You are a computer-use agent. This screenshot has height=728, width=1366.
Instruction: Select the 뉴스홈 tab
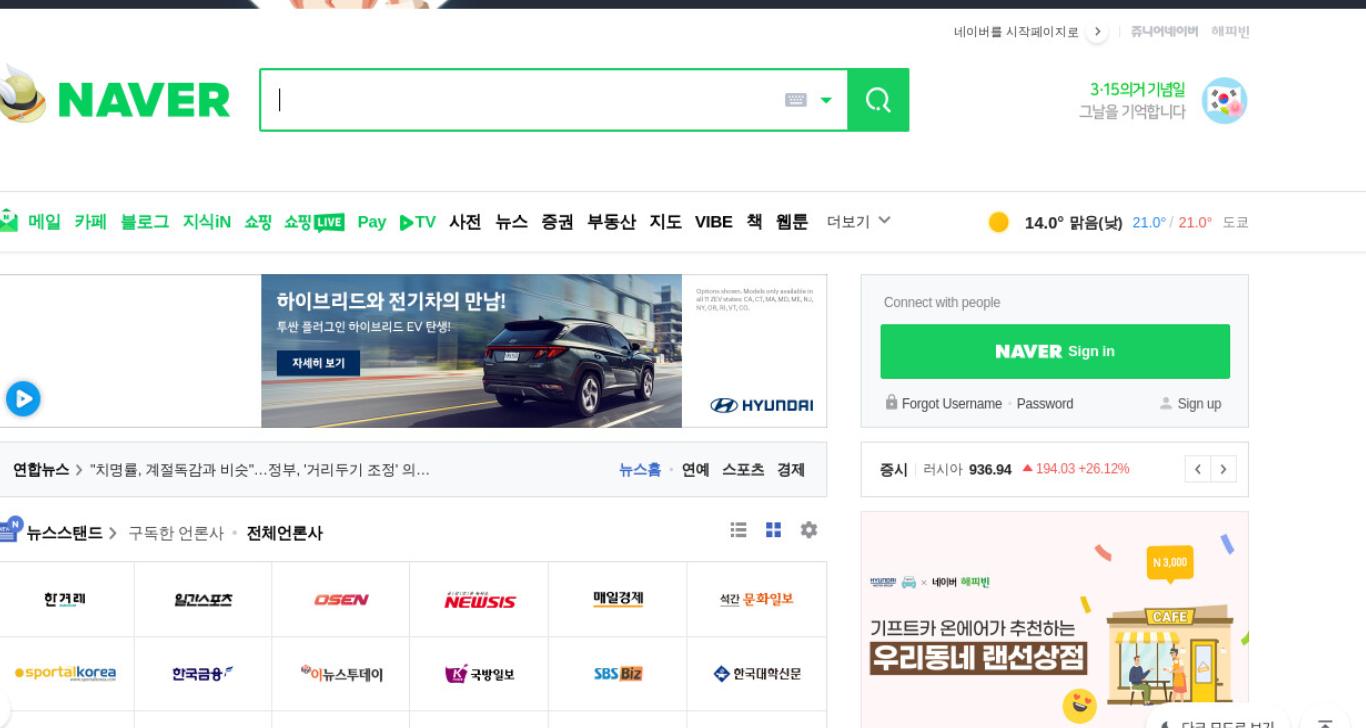click(x=640, y=470)
